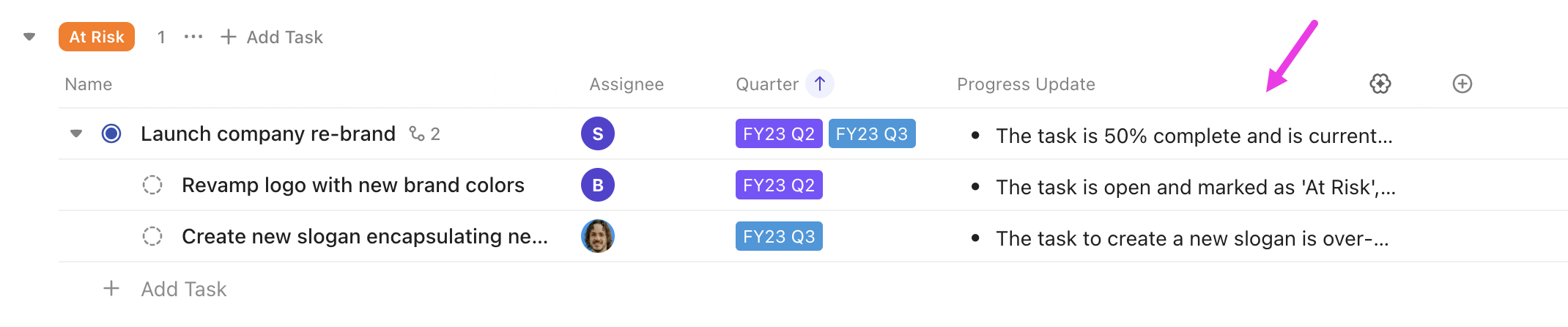
Task: Click Add Task at bottom of list
Action: click(183, 289)
